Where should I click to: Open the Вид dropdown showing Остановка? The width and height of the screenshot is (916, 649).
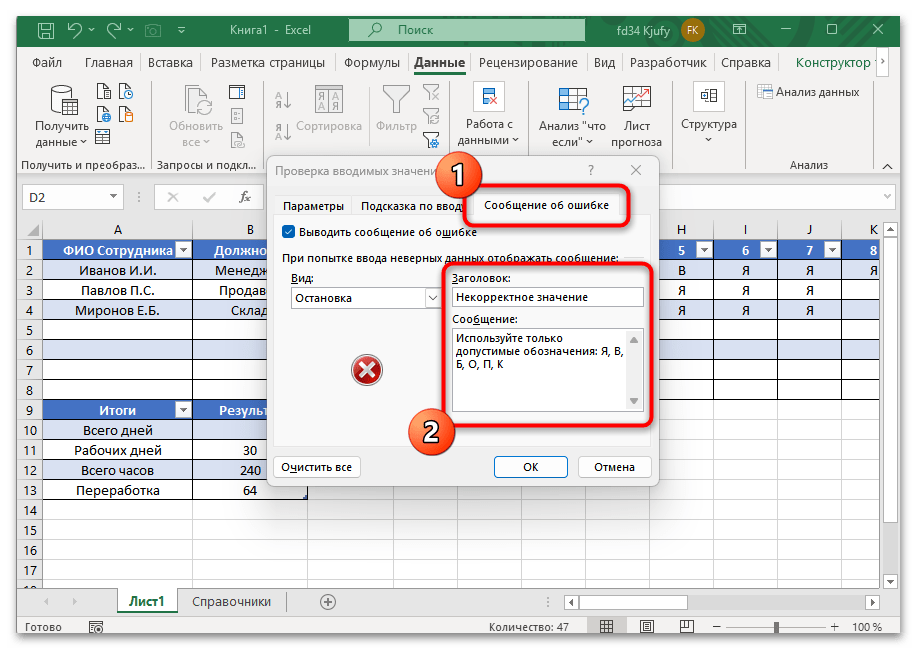pos(433,298)
